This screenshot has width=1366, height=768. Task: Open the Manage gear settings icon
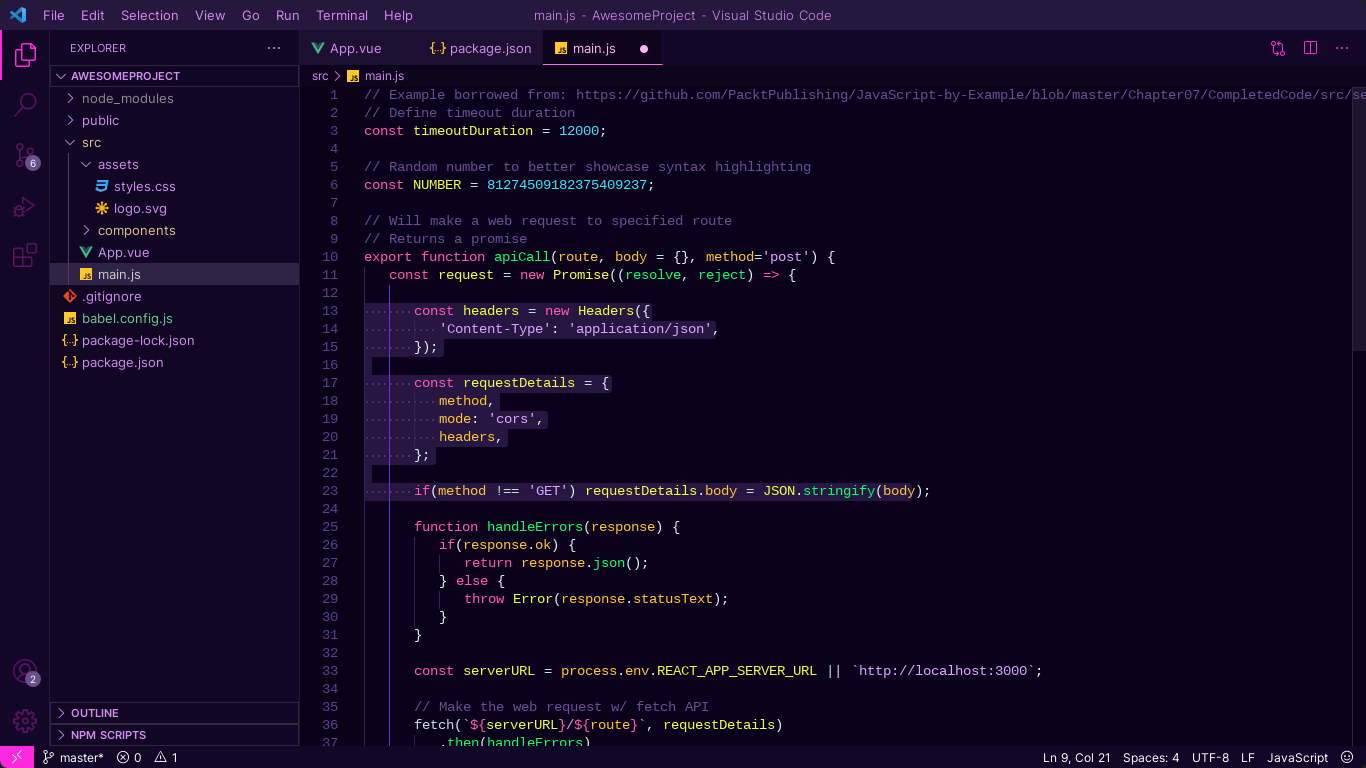point(25,720)
